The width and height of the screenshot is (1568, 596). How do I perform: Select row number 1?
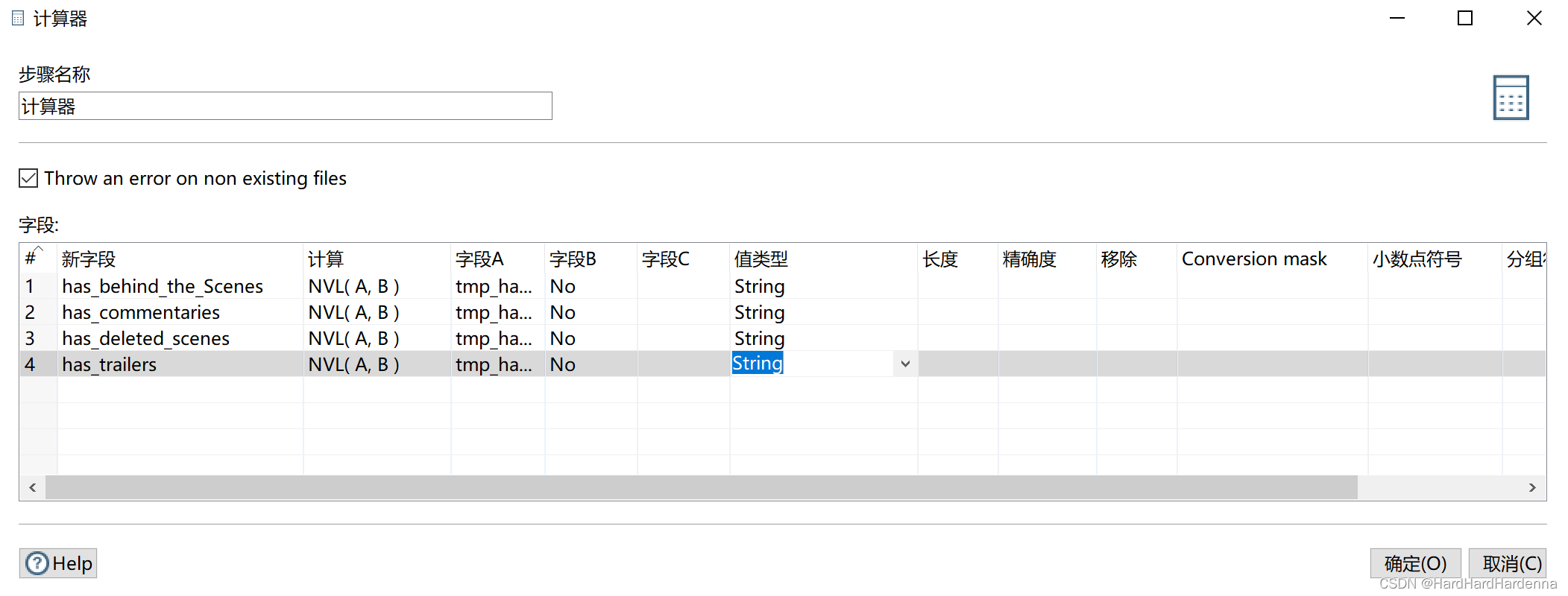tap(38, 286)
